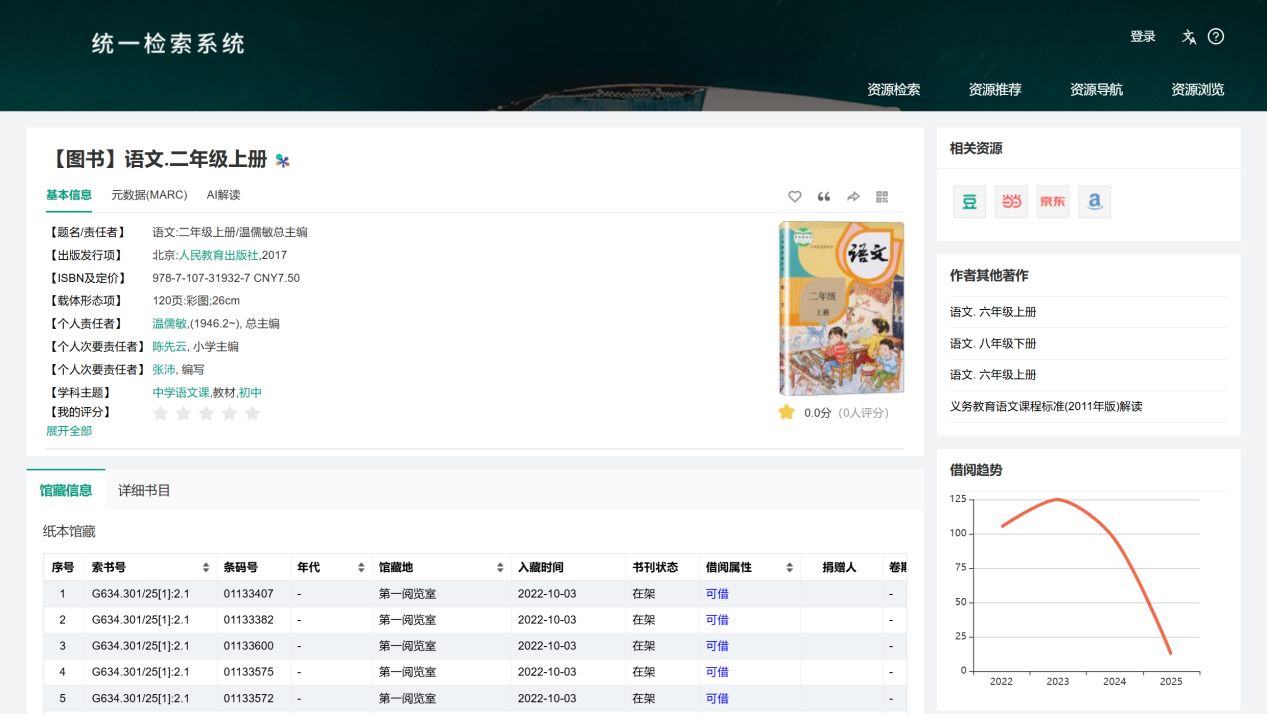Image resolution: width=1267 pixels, height=714 pixels.
Task: Rate the book with the first star
Action: [160, 413]
